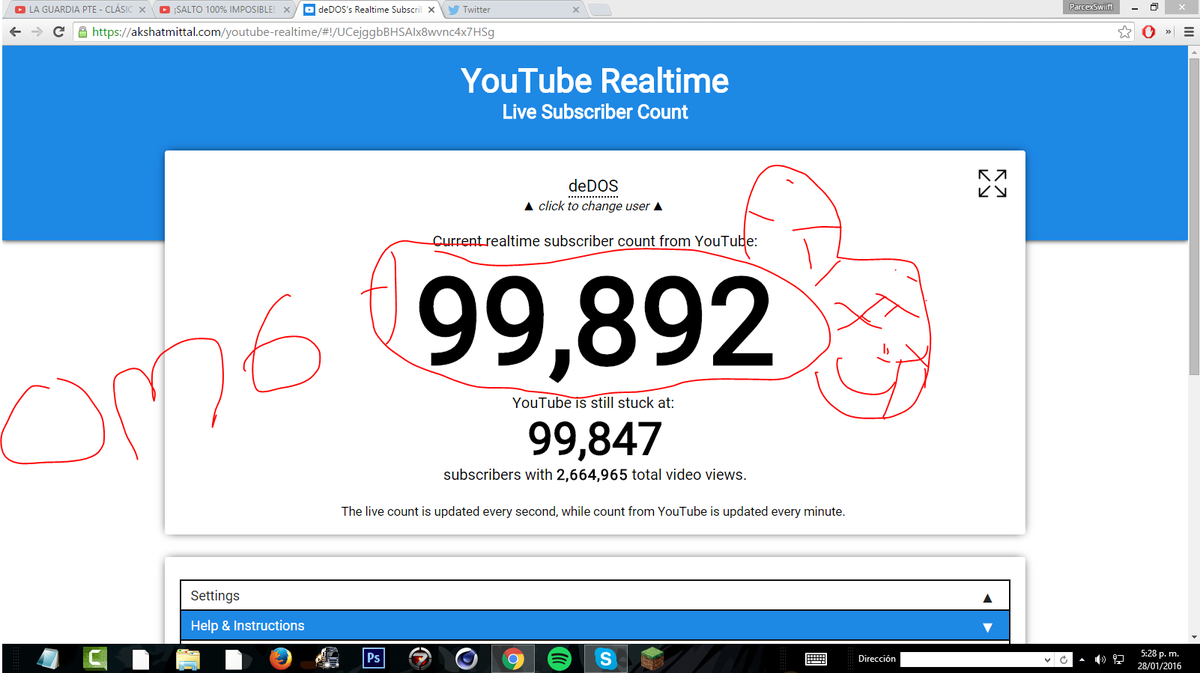This screenshot has width=1200, height=673.
Task: Enter fullscreen mode with the expand arrows icon
Action: pyautogui.click(x=992, y=183)
